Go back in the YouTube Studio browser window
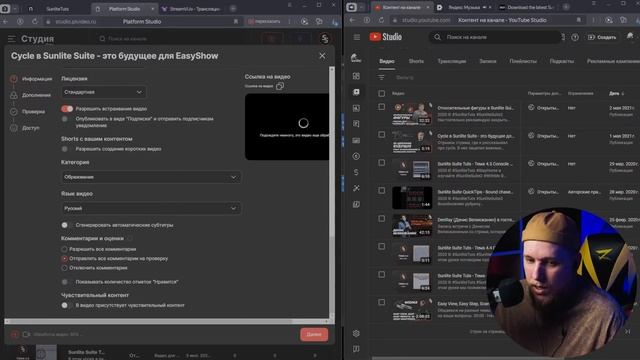Image resolution: width=640 pixels, height=360 pixels. pos(352,20)
